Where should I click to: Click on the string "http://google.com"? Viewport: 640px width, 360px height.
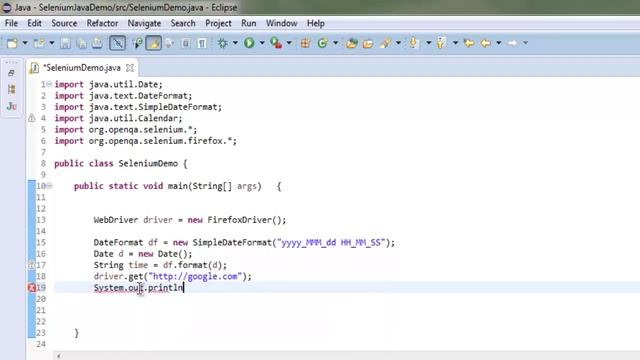[195, 276]
